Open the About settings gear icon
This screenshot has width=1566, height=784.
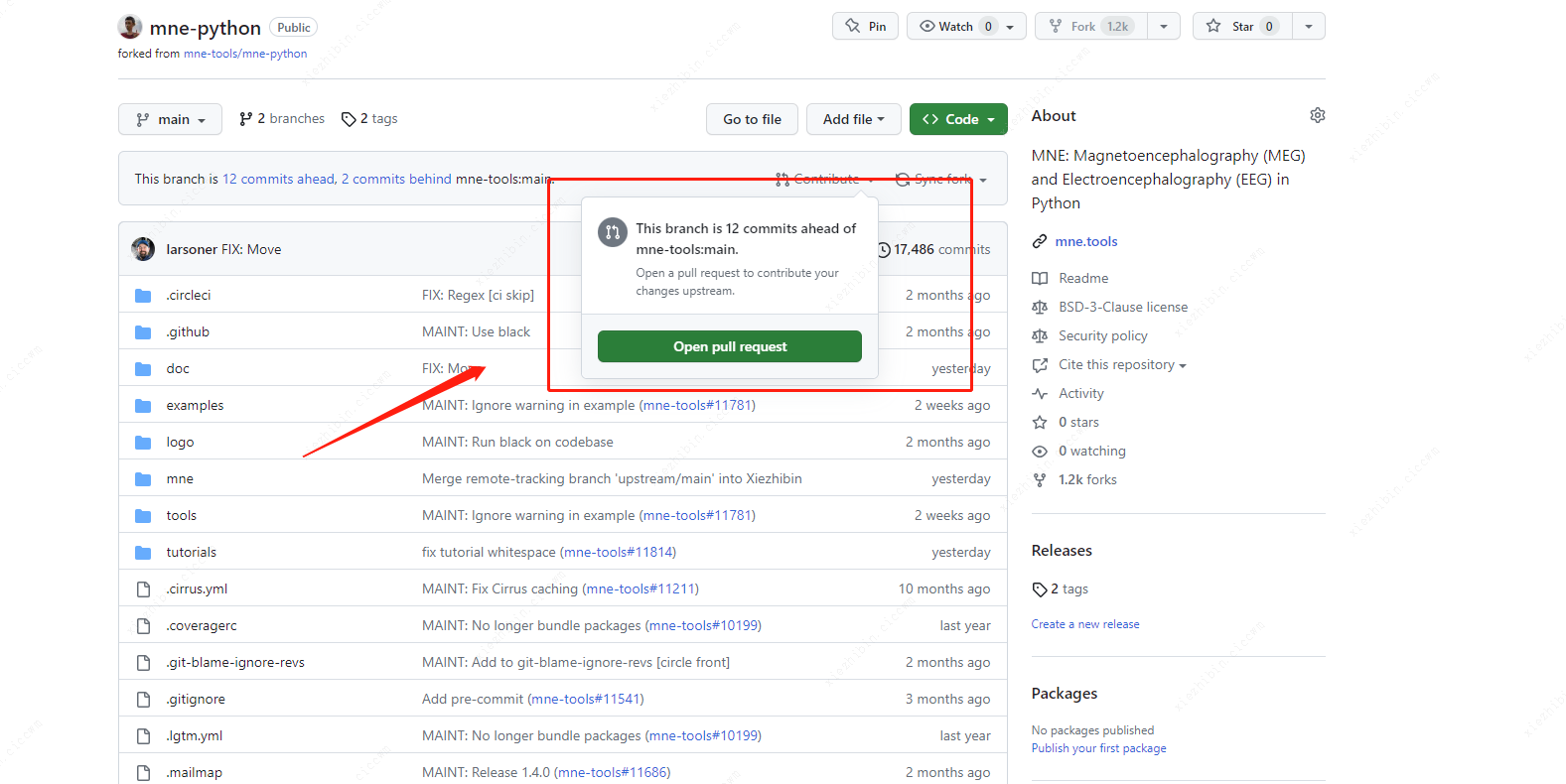click(1317, 115)
